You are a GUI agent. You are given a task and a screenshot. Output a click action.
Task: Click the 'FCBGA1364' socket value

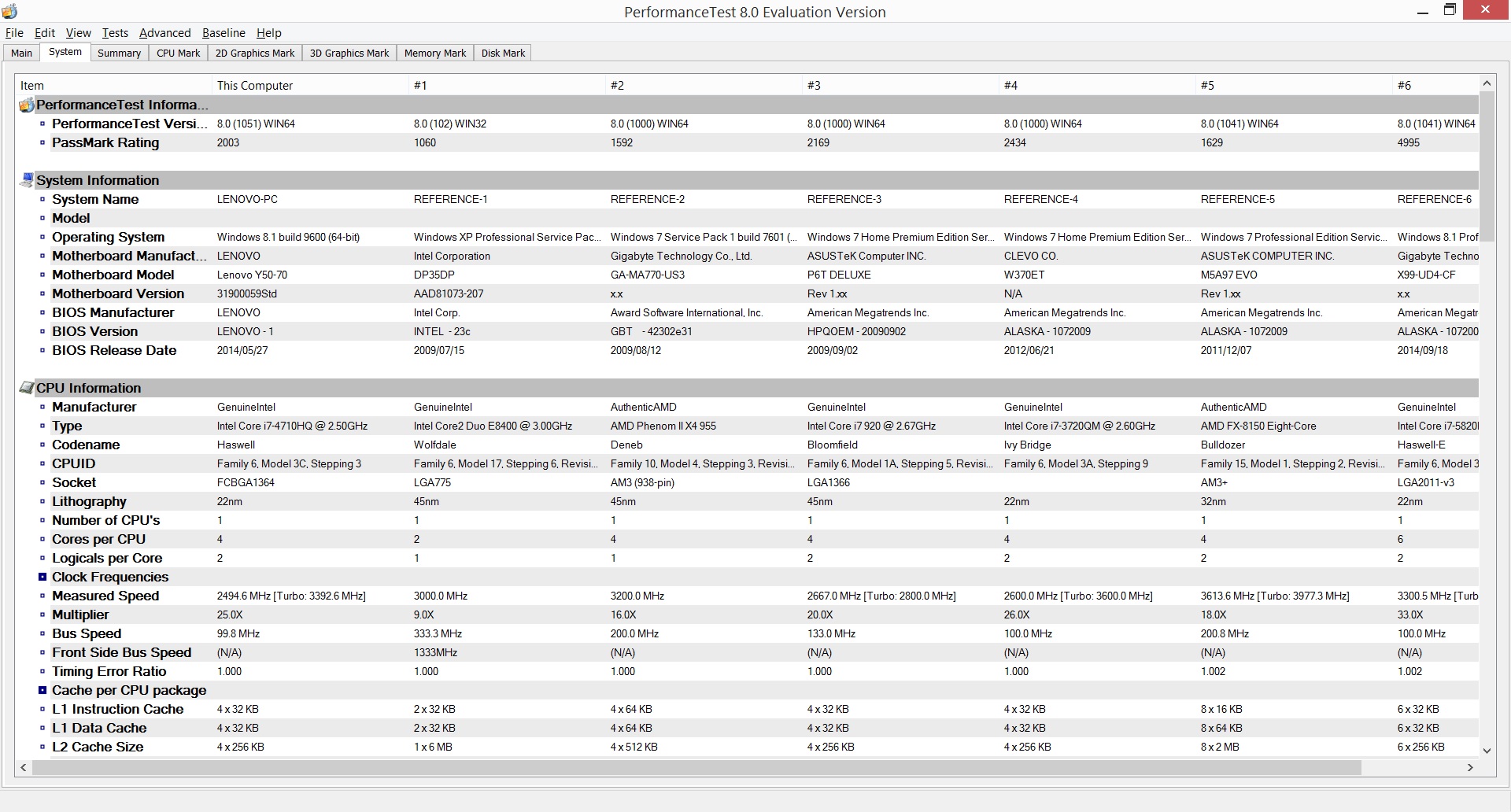pos(246,482)
